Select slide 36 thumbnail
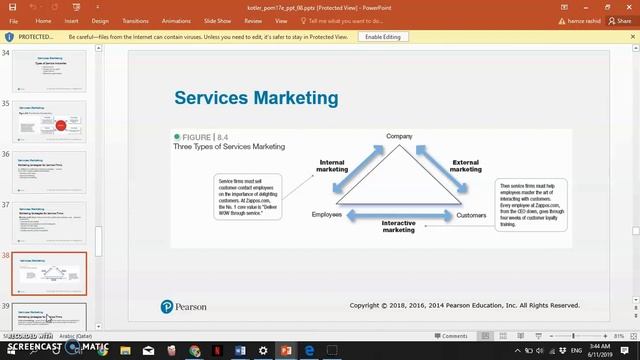Image resolution: width=640 pixels, height=360 pixels. 49,172
